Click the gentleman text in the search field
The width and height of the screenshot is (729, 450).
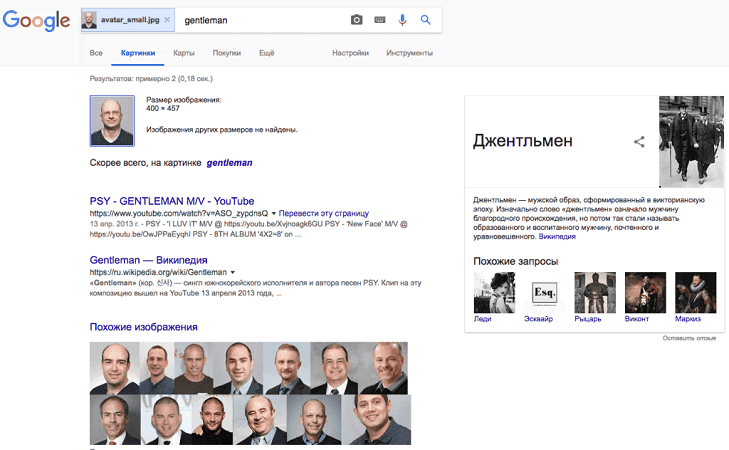point(206,20)
